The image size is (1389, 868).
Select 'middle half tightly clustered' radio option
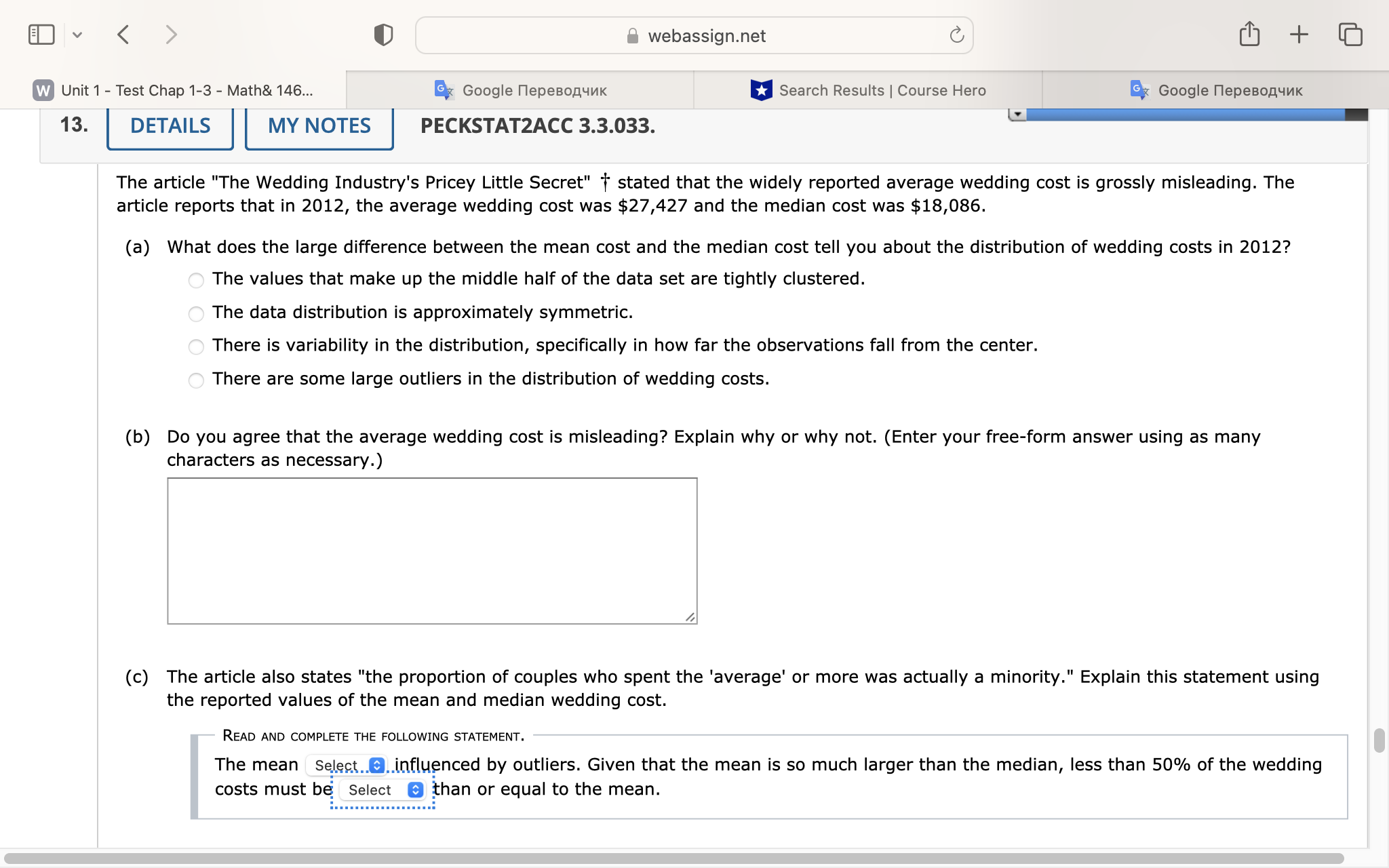(196, 280)
